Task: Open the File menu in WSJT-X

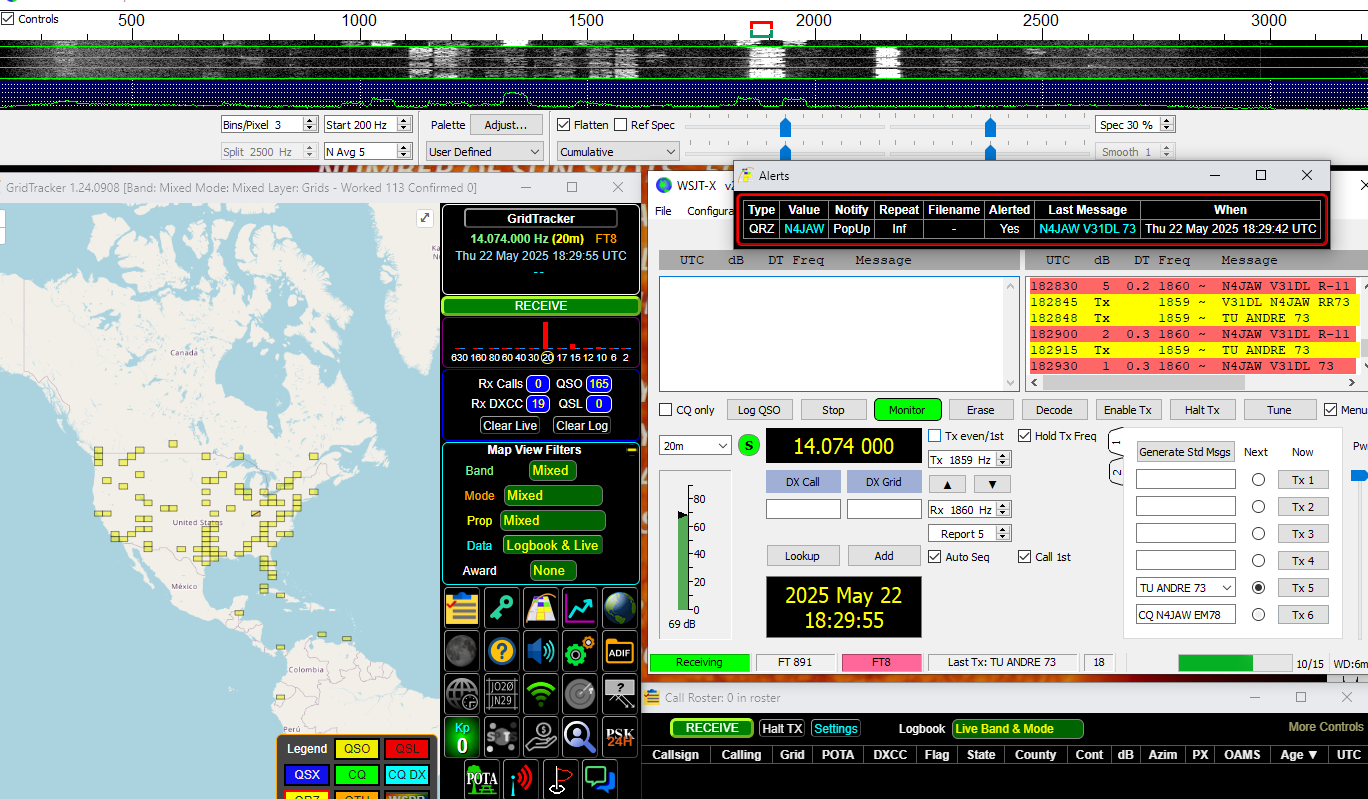Action: (x=663, y=211)
